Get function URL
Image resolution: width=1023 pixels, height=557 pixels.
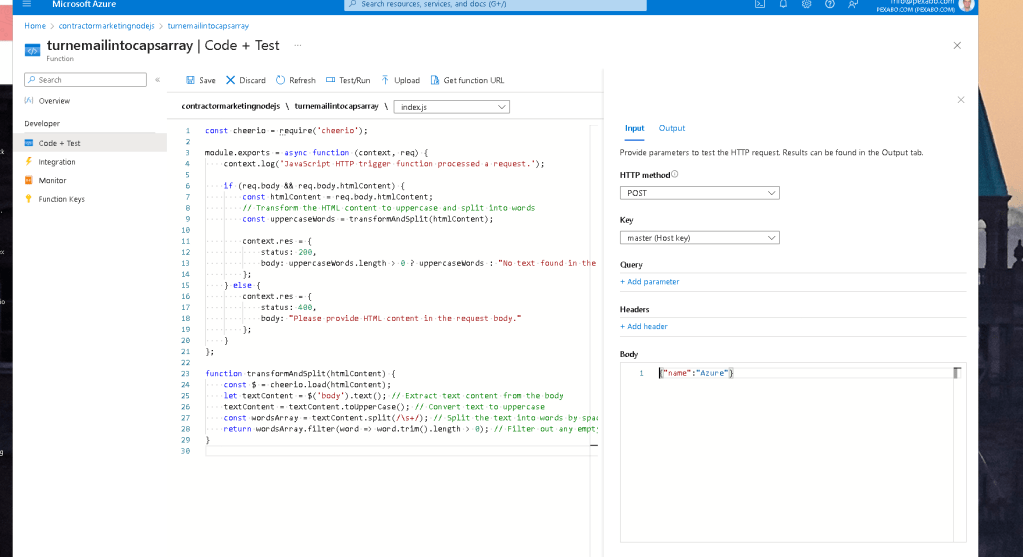[x=467, y=80]
